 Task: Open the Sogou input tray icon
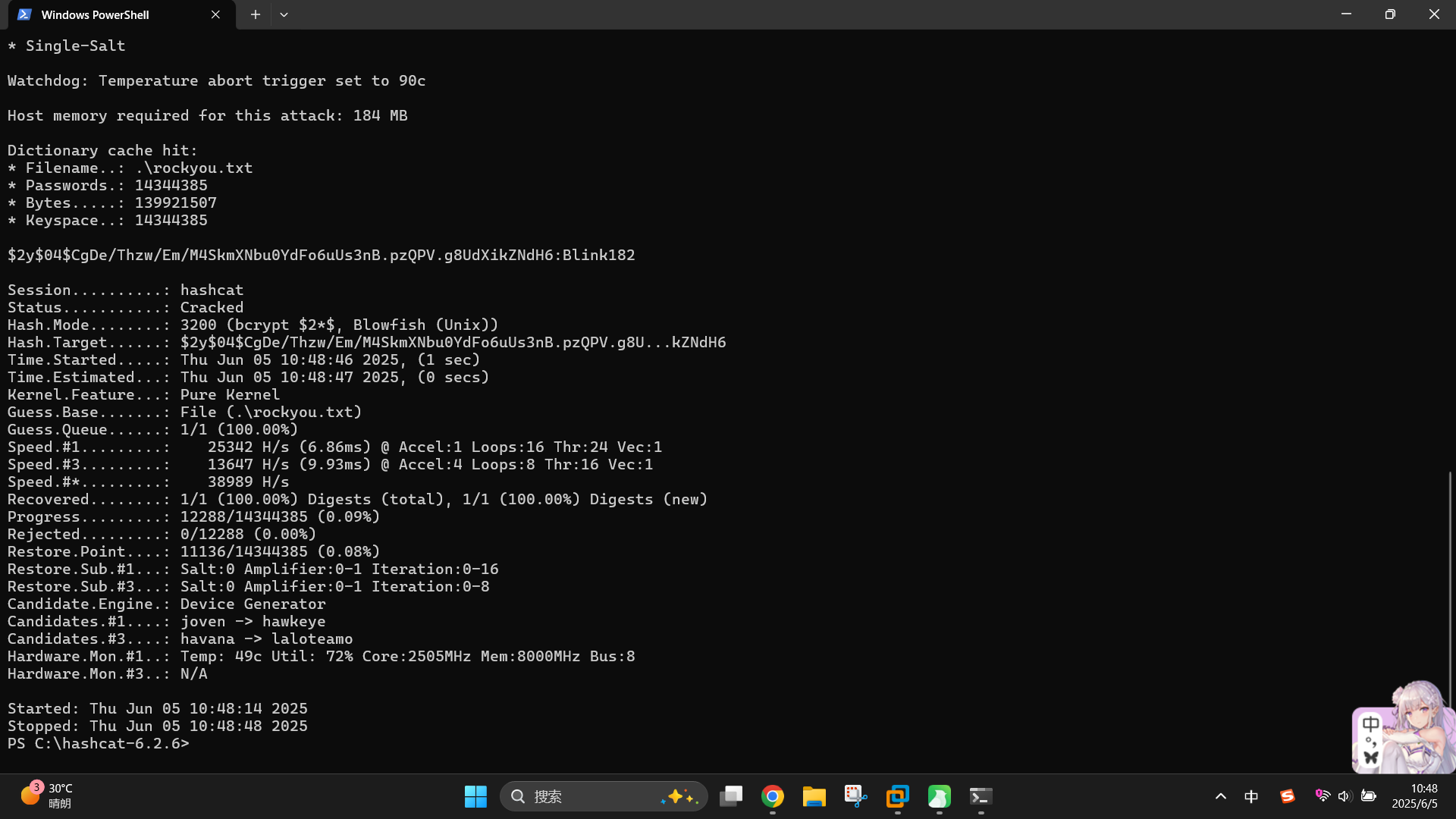(1287, 796)
